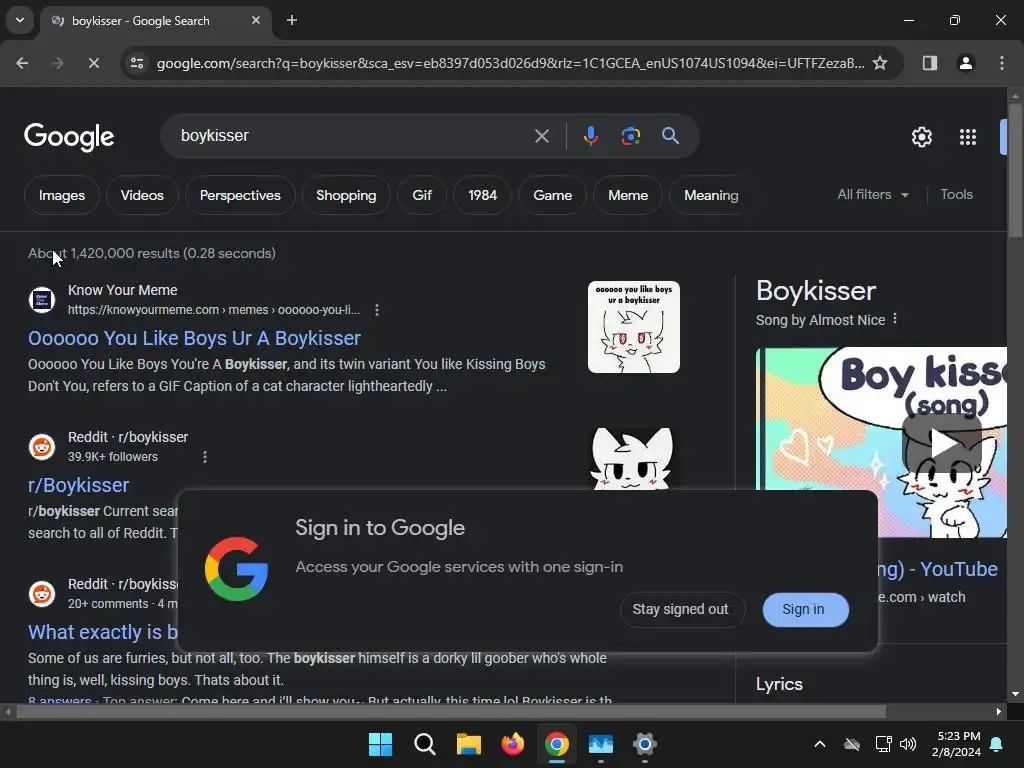Start voice search with microphone icon
The image size is (1024, 768).
590,136
